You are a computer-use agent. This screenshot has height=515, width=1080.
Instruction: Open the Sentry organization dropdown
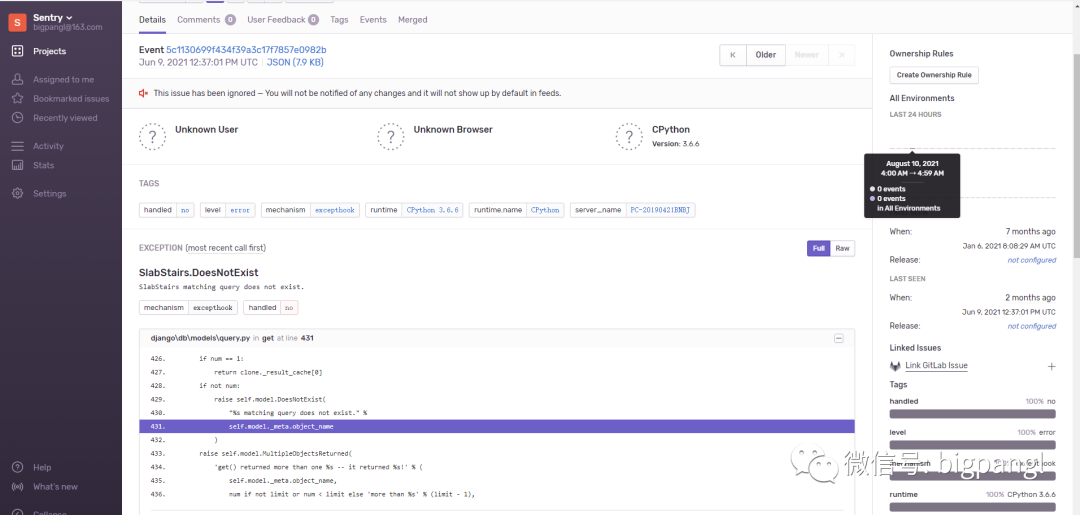point(54,18)
